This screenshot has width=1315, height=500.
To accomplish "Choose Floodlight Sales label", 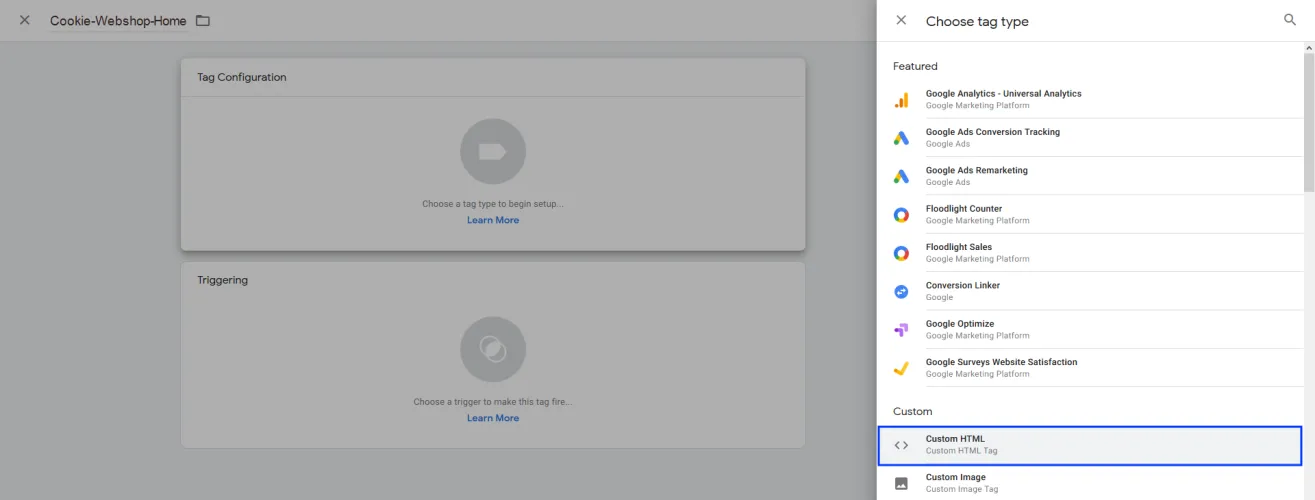I will (x=958, y=247).
